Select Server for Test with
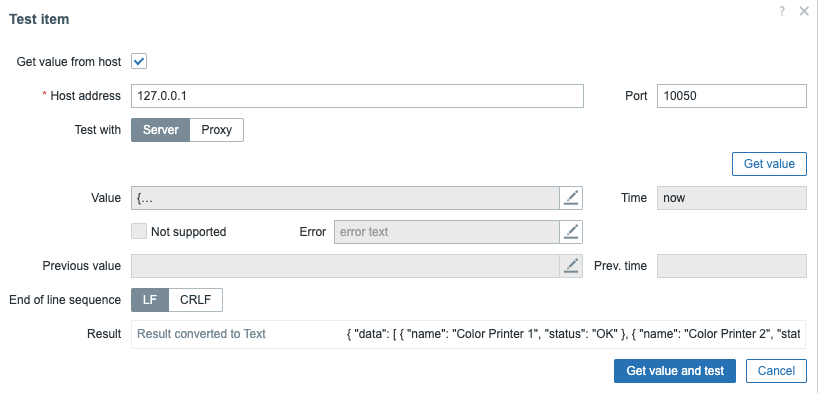This screenshot has height=393, width=818. click(x=161, y=130)
